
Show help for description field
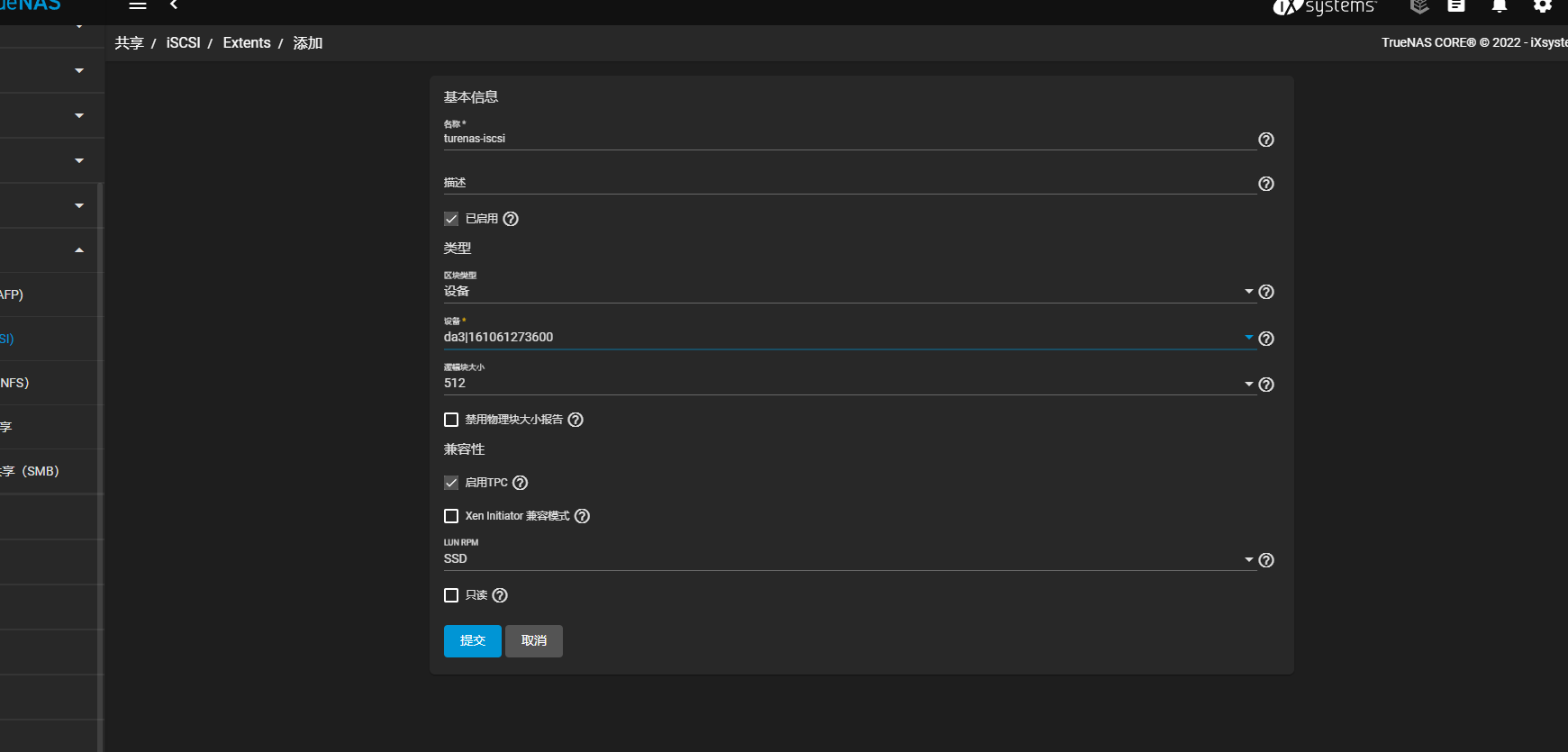[x=1266, y=184]
